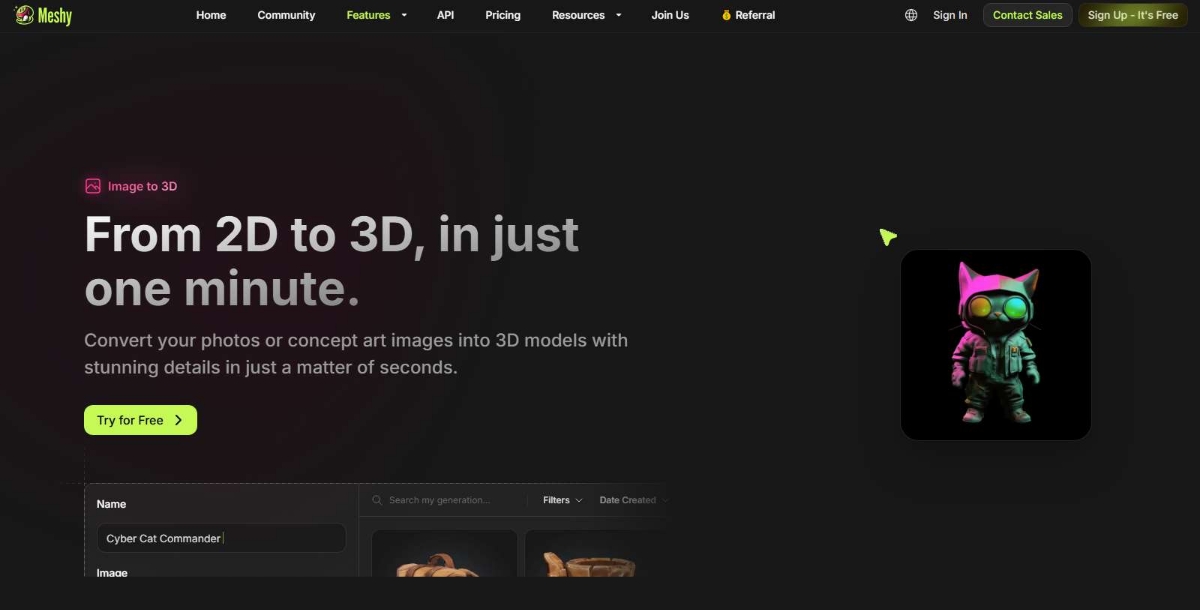The image size is (1200, 610).
Task: Open the Community page
Action: (286, 15)
